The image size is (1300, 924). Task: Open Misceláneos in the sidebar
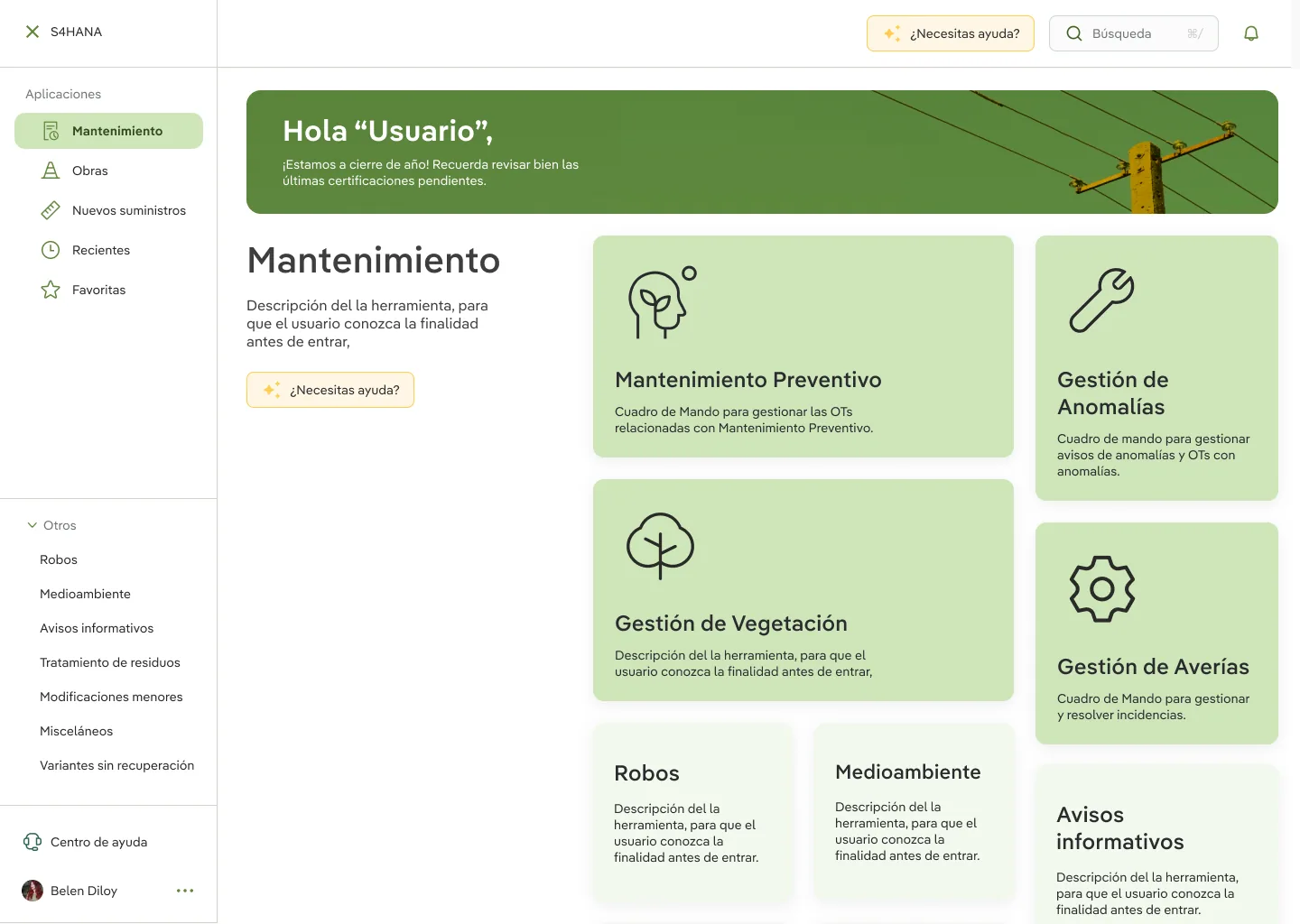(x=76, y=731)
